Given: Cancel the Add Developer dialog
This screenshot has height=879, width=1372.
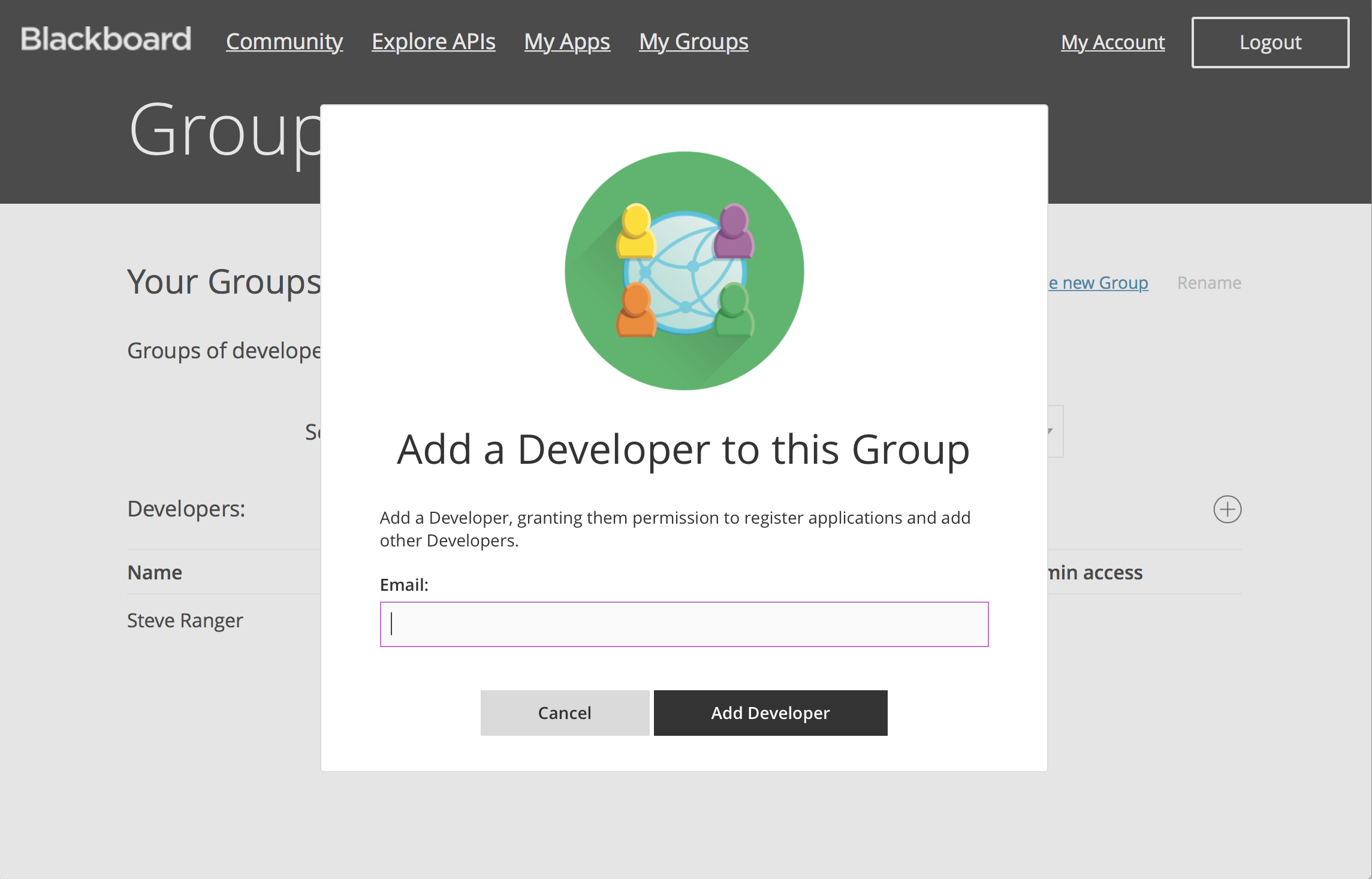Looking at the screenshot, I should (565, 713).
